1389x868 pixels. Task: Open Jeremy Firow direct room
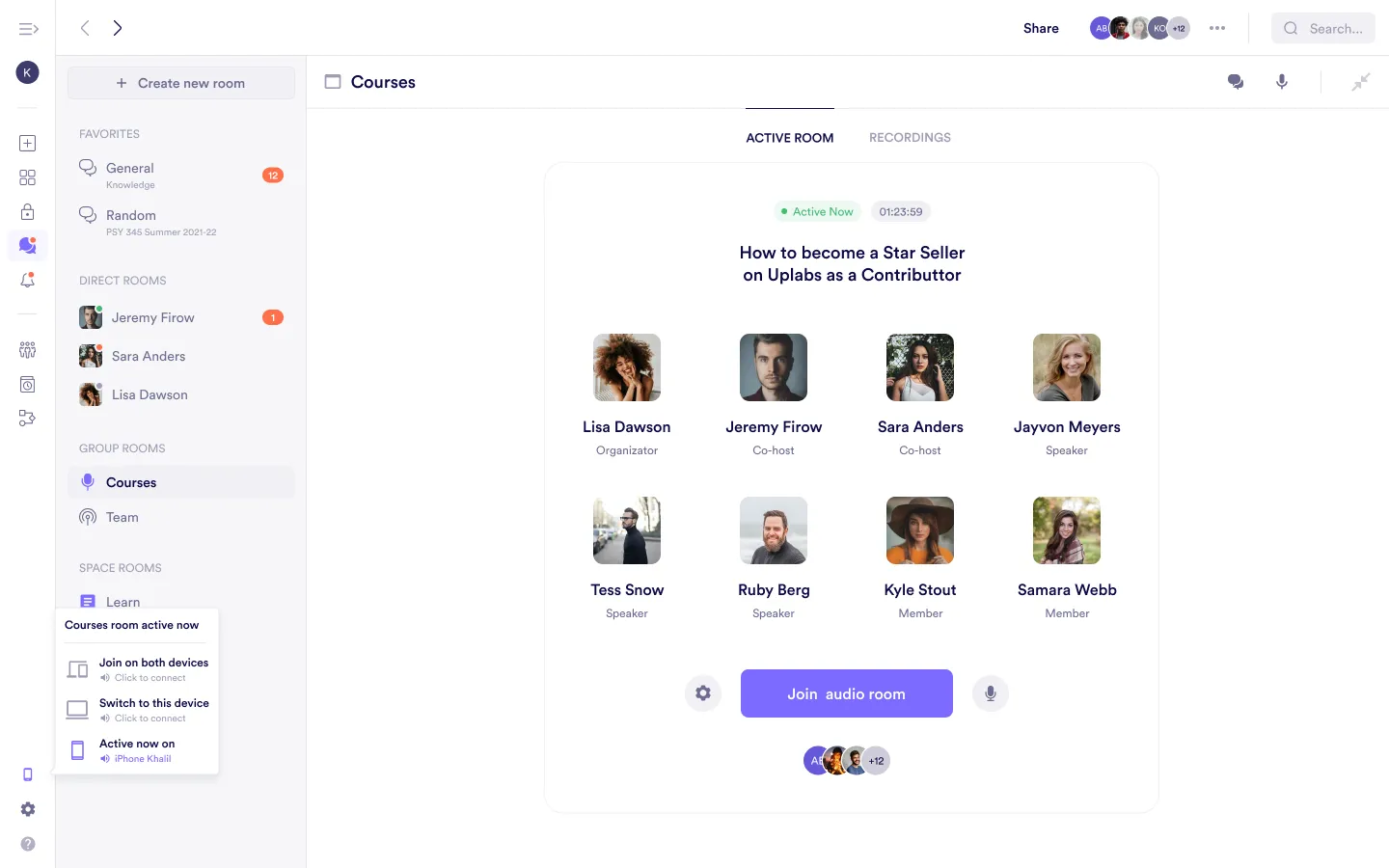click(x=152, y=317)
